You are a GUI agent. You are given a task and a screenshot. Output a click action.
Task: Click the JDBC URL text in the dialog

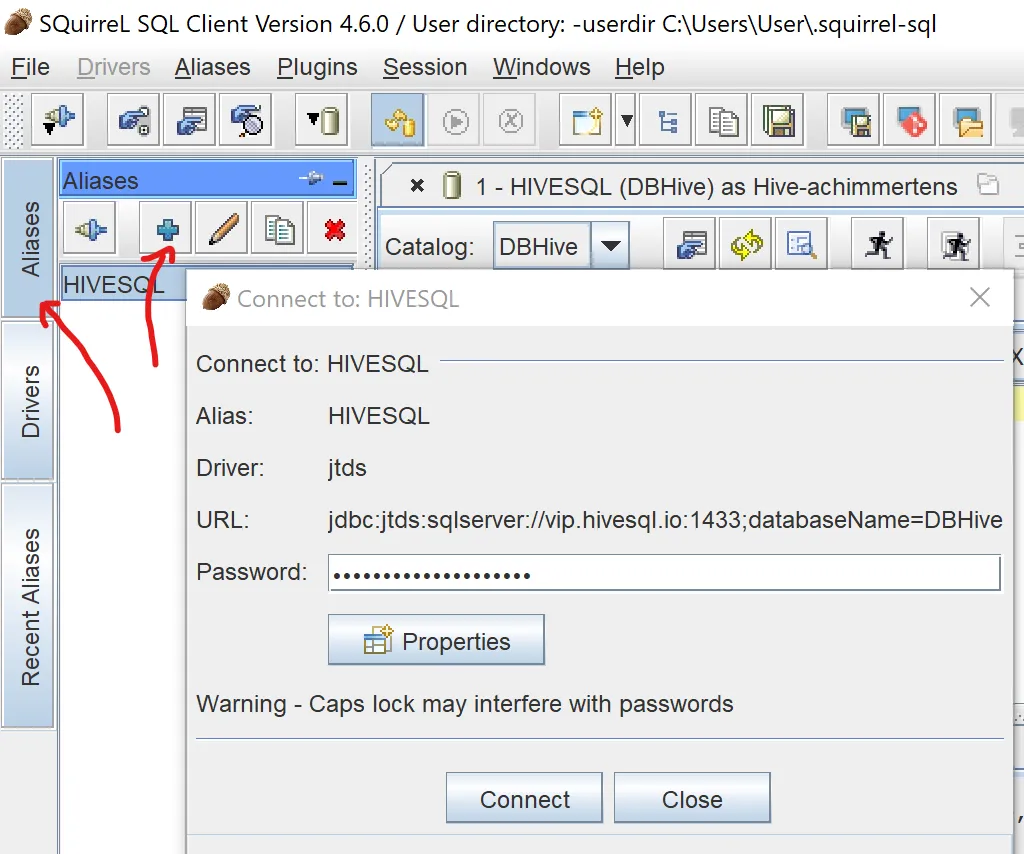click(665, 520)
